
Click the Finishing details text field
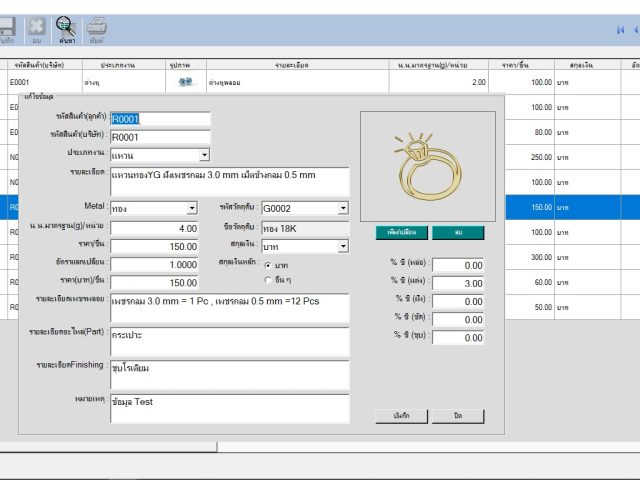coord(230,374)
